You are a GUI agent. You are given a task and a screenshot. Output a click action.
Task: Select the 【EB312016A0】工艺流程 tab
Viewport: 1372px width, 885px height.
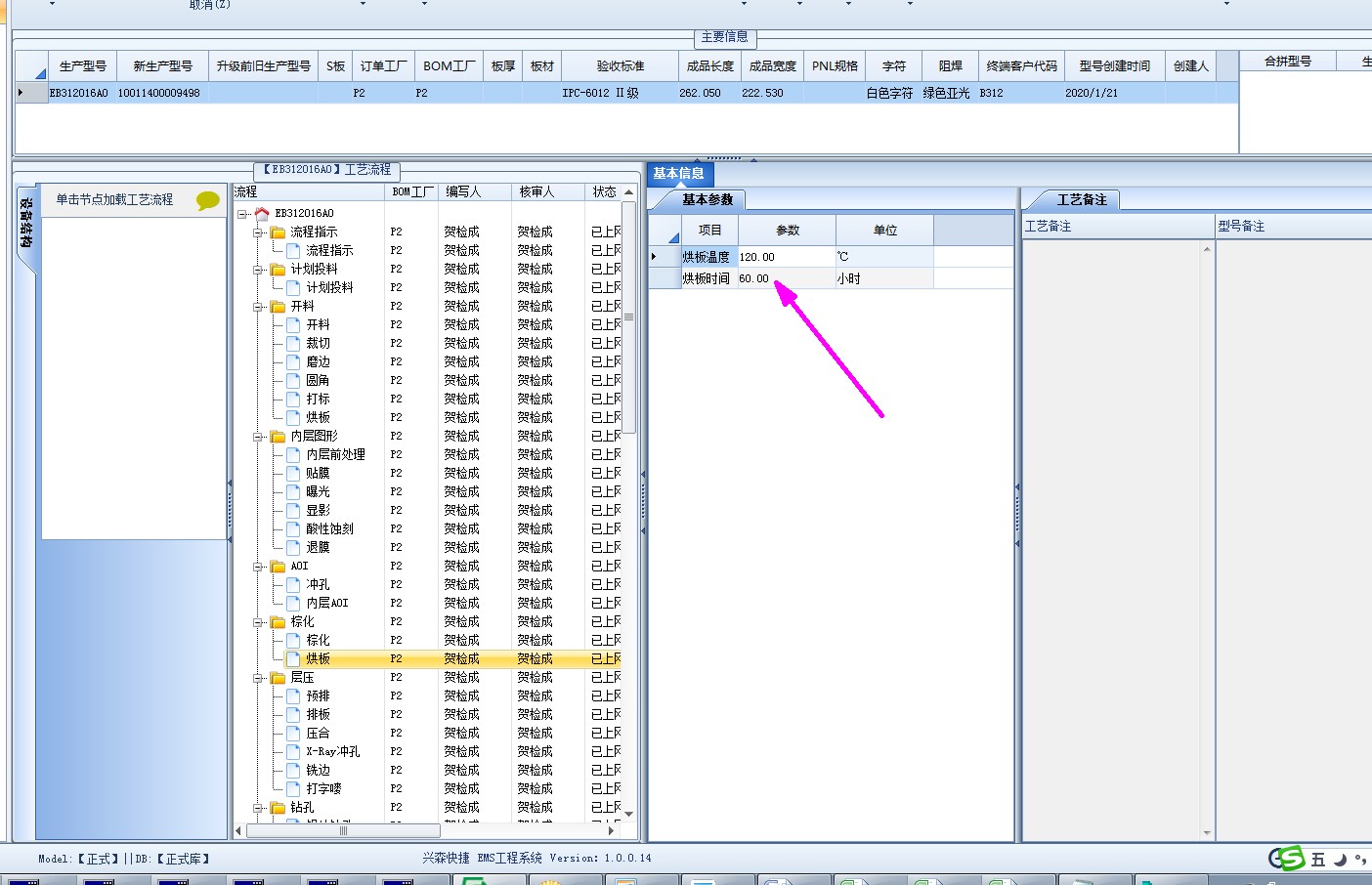327,170
